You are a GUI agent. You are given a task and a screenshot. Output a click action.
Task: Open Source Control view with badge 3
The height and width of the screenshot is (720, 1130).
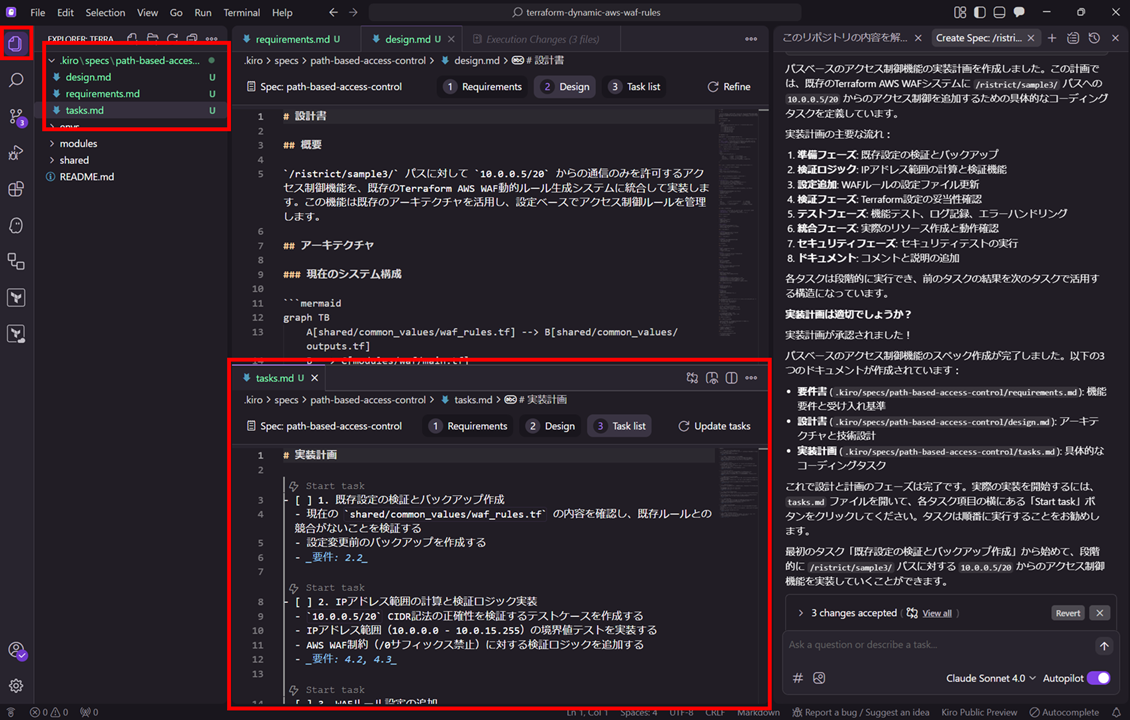pyautogui.click(x=16, y=117)
